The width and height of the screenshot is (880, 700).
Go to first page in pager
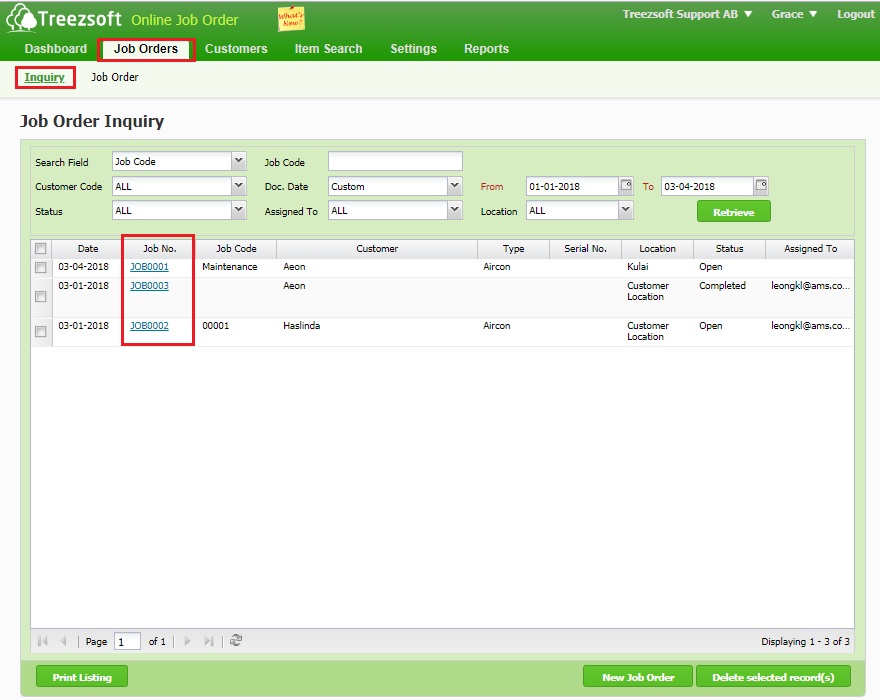(x=43, y=641)
